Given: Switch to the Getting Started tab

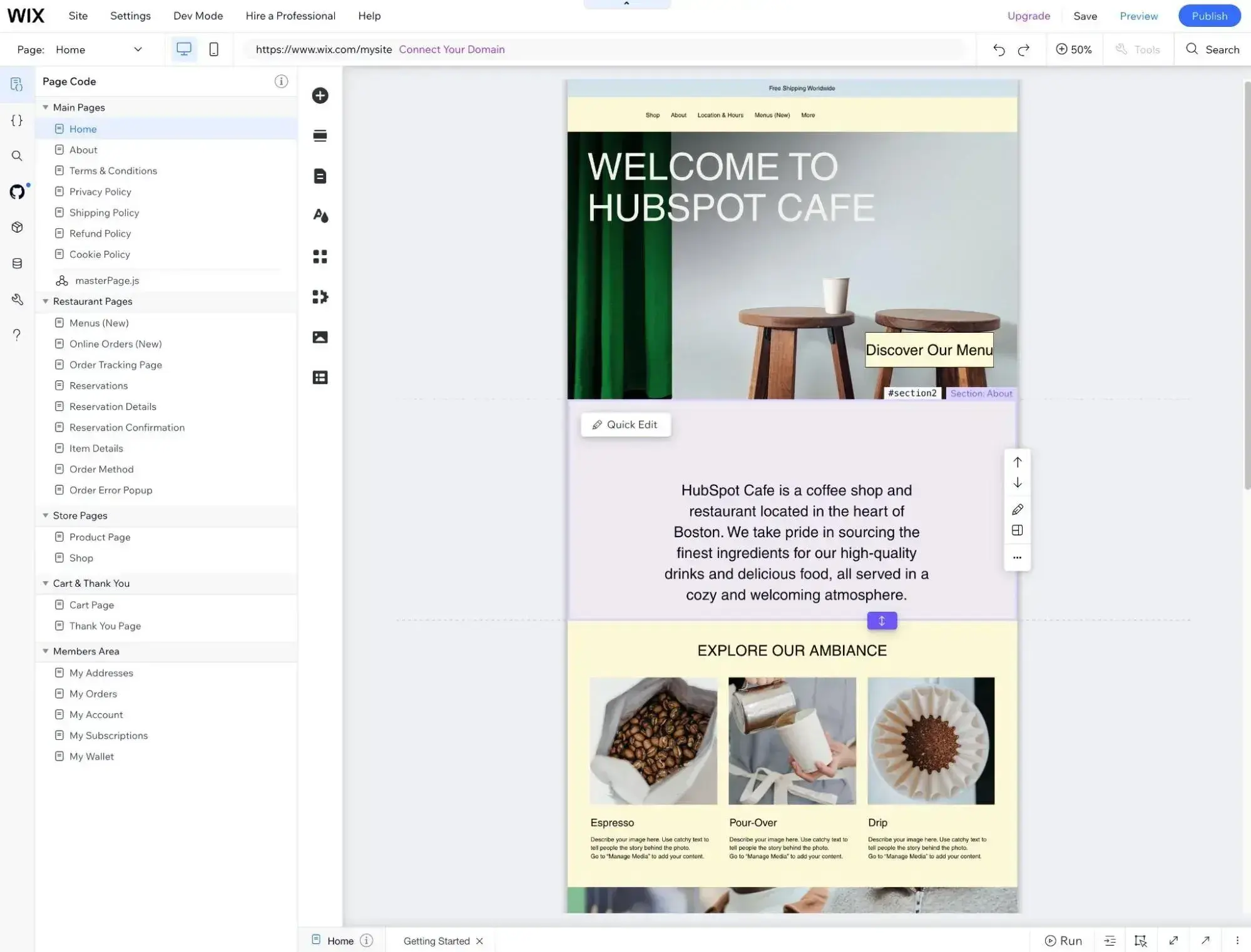Looking at the screenshot, I should coord(436,940).
